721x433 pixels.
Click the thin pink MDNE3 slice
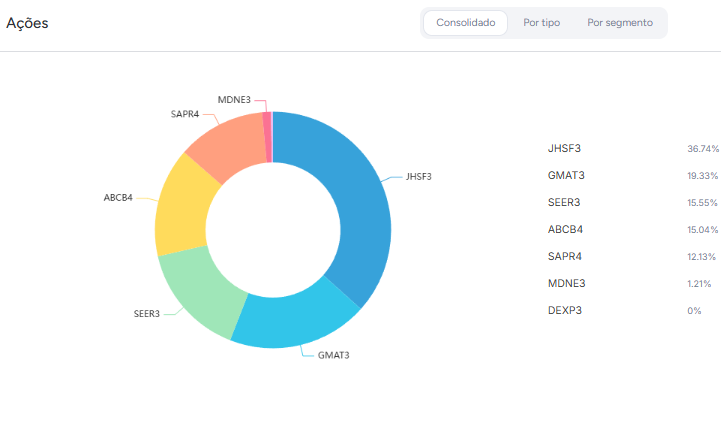click(267, 137)
